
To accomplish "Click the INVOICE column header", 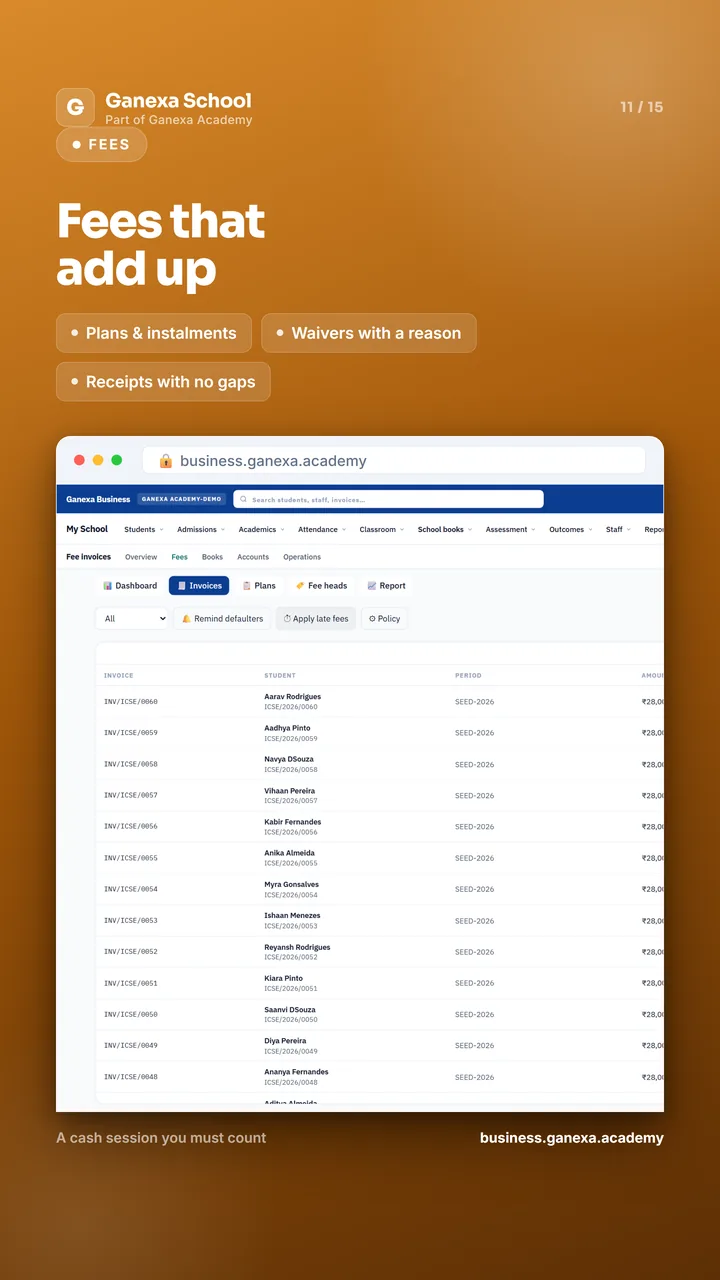I will tap(119, 676).
